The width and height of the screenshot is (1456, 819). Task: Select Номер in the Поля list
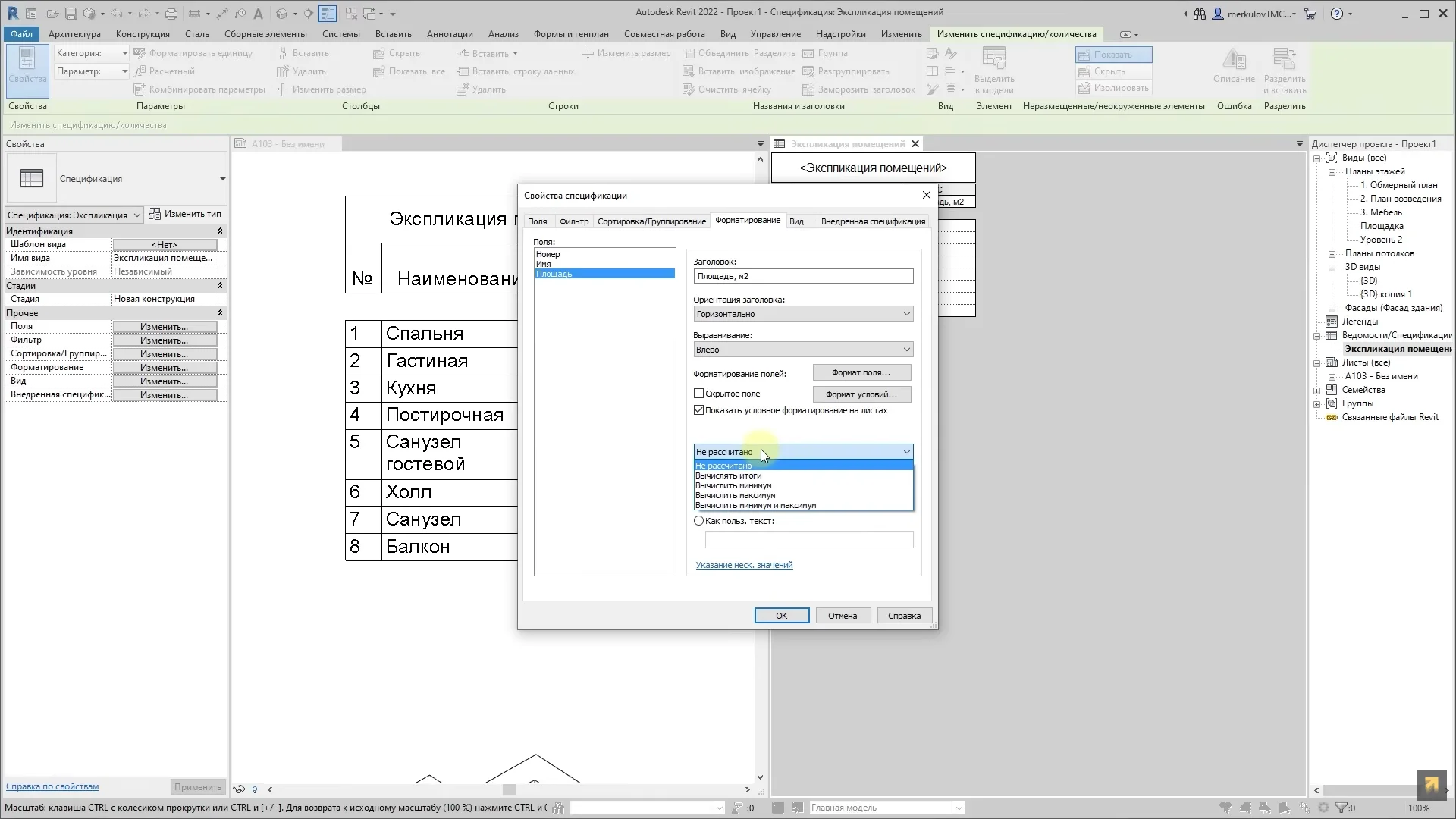point(604,254)
